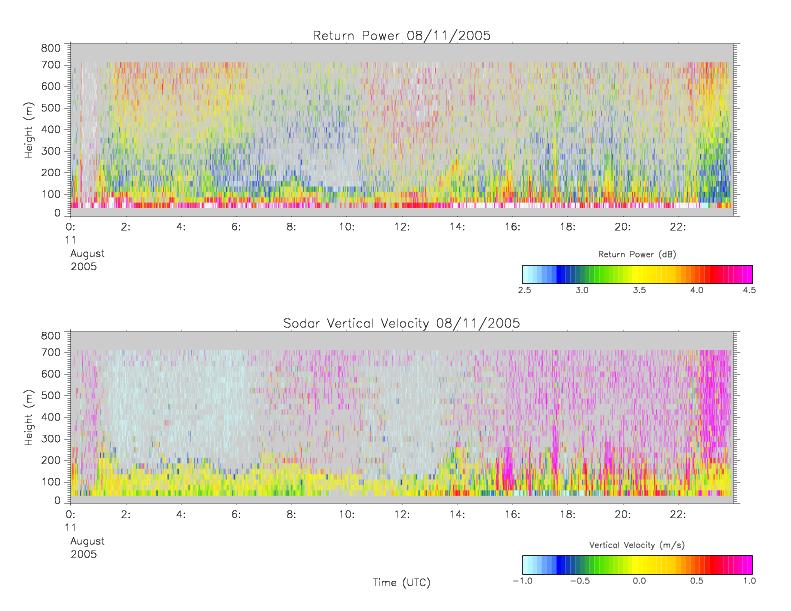The width and height of the screenshot is (791, 611).
Task: Click the 0 height tick on Vertical Velocity plot
Action: [57, 501]
